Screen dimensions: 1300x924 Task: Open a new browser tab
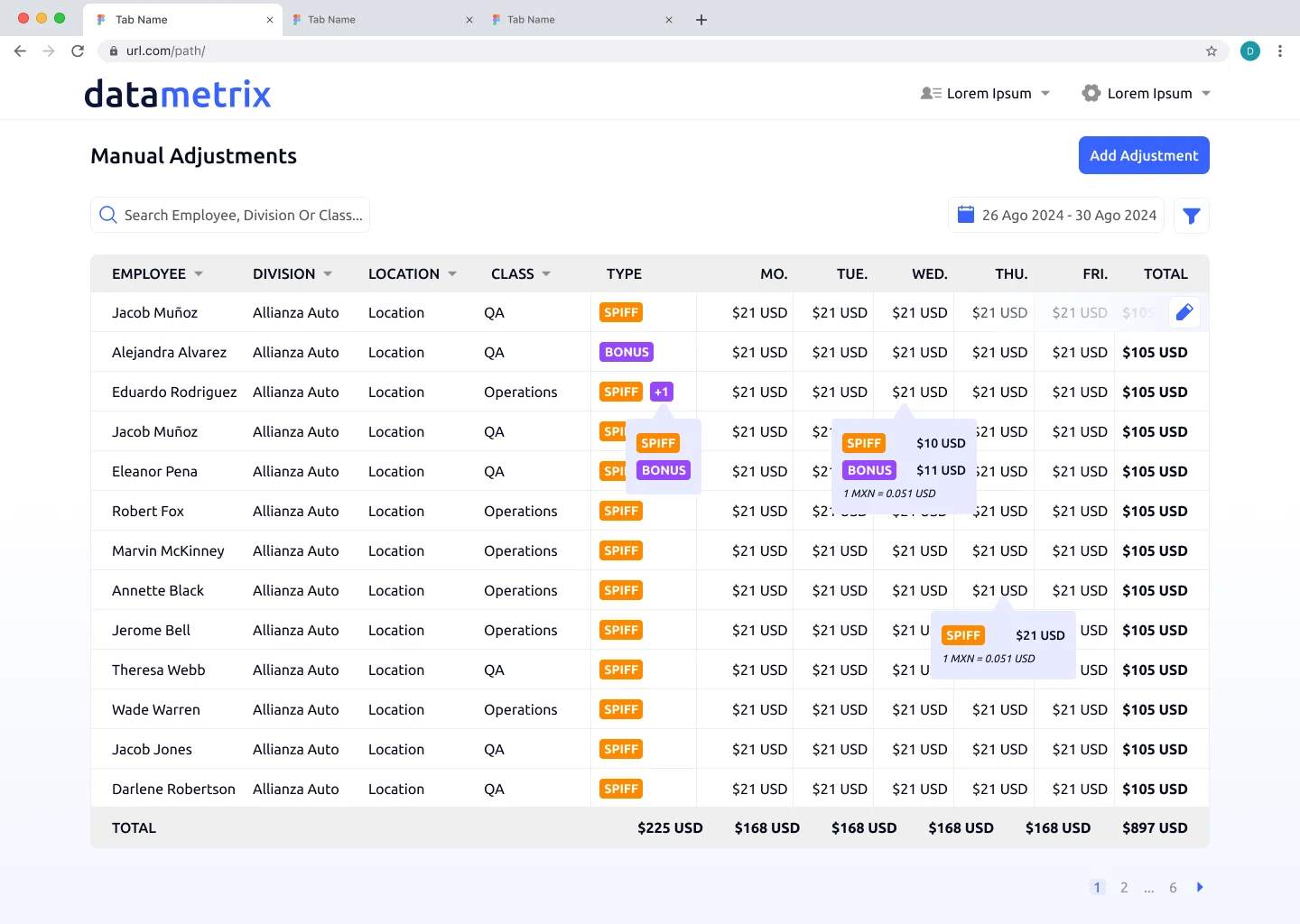701,19
